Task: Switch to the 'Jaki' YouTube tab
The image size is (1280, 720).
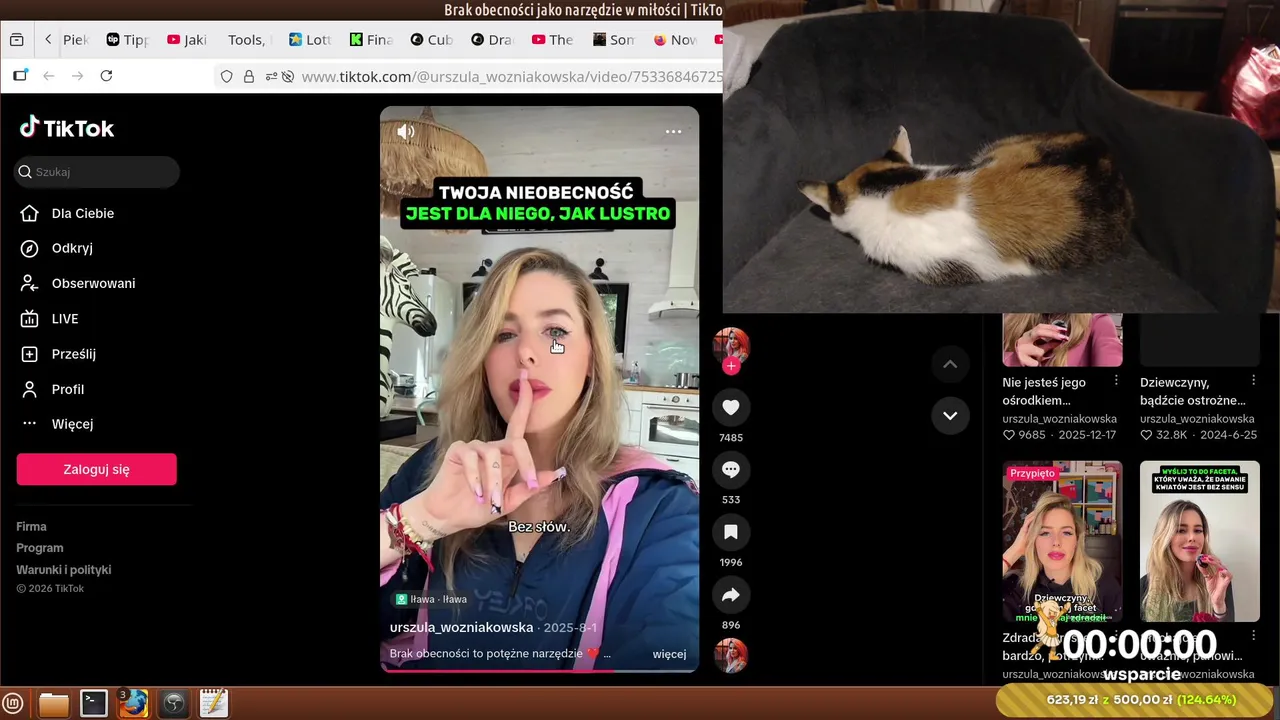Action: 187,40
